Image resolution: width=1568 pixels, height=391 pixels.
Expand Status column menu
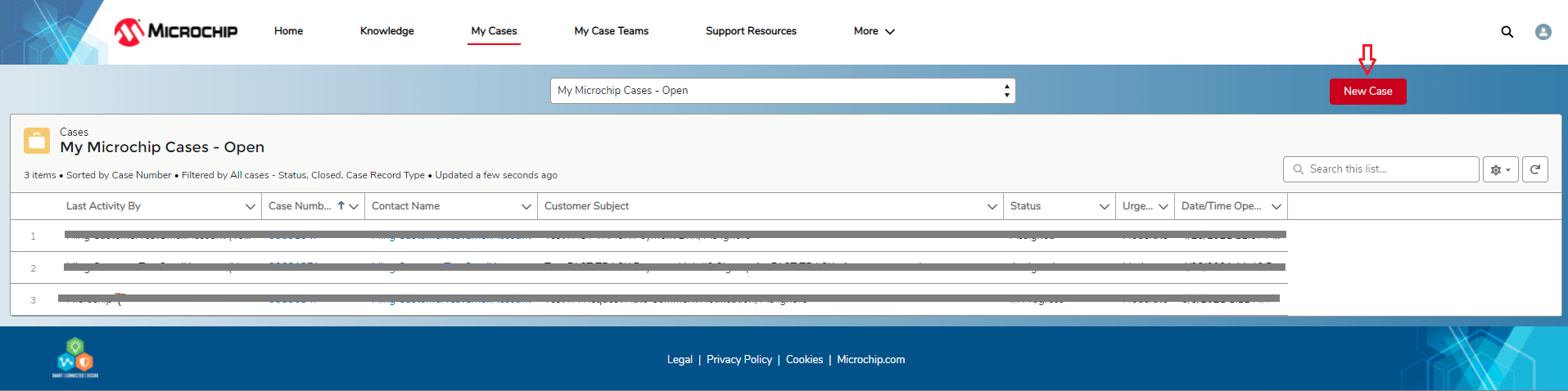1105,207
